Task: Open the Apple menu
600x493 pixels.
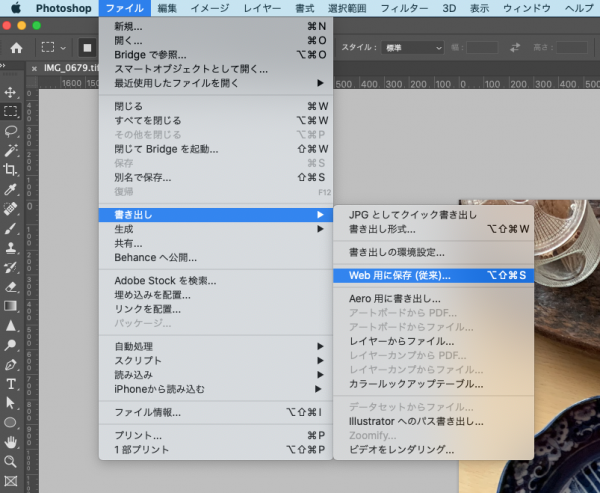Action: click(x=13, y=8)
